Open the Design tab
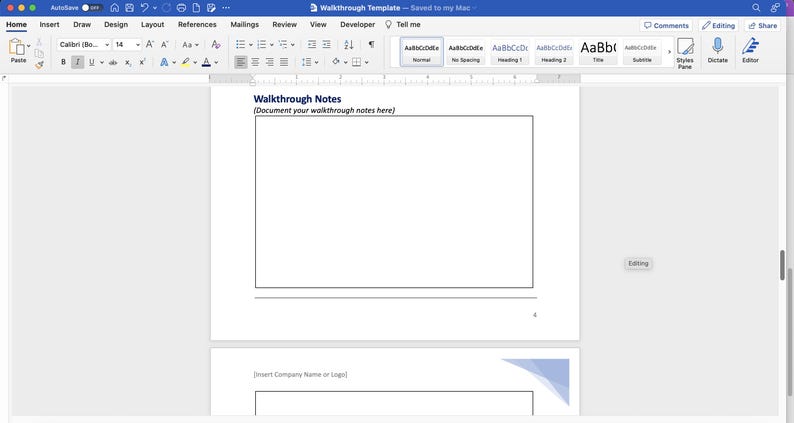Image resolution: width=794 pixels, height=423 pixels. pyautogui.click(x=116, y=24)
